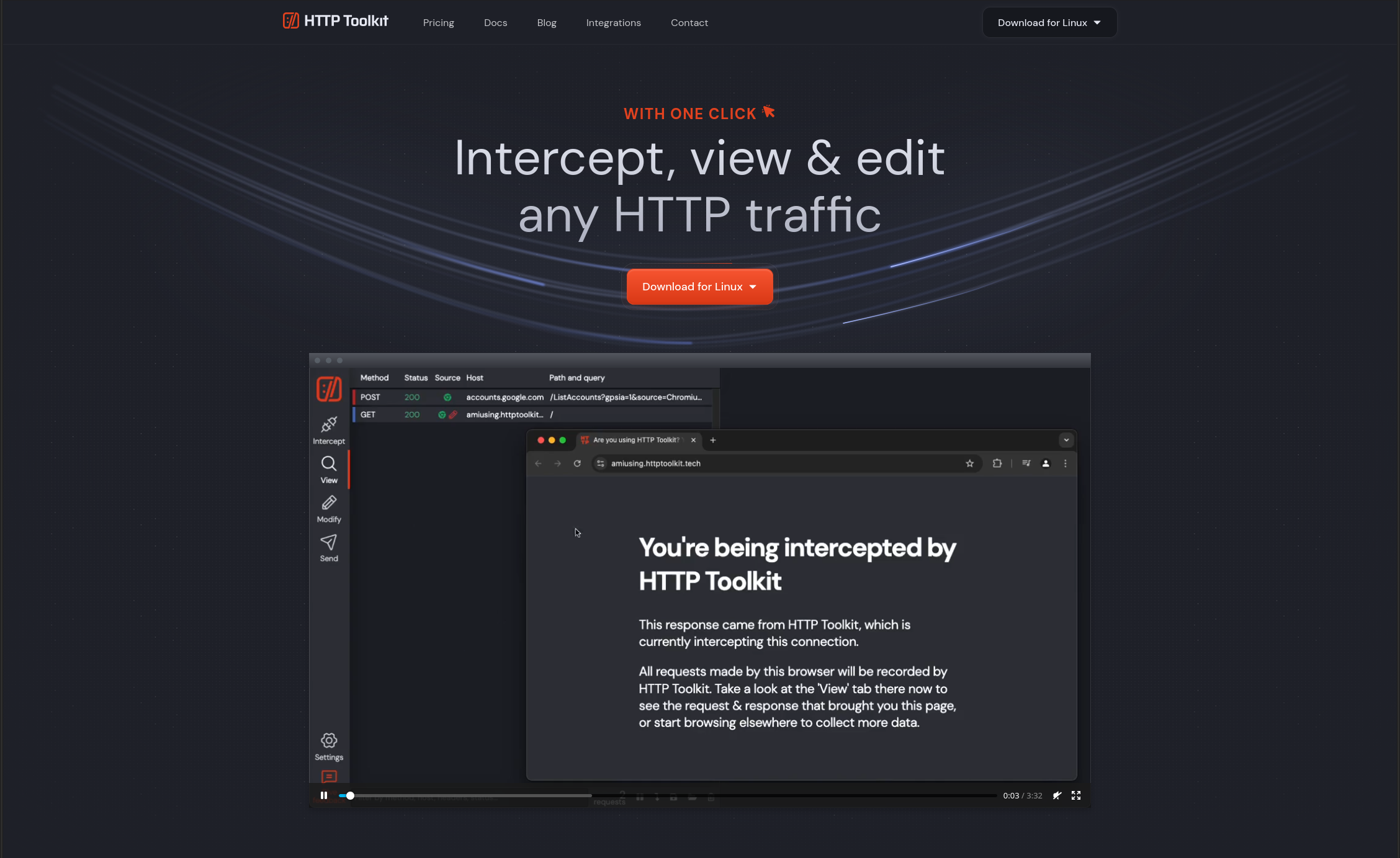Click the Pricing navigation menu item
Screen dimensions: 1400x858
point(438,22)
